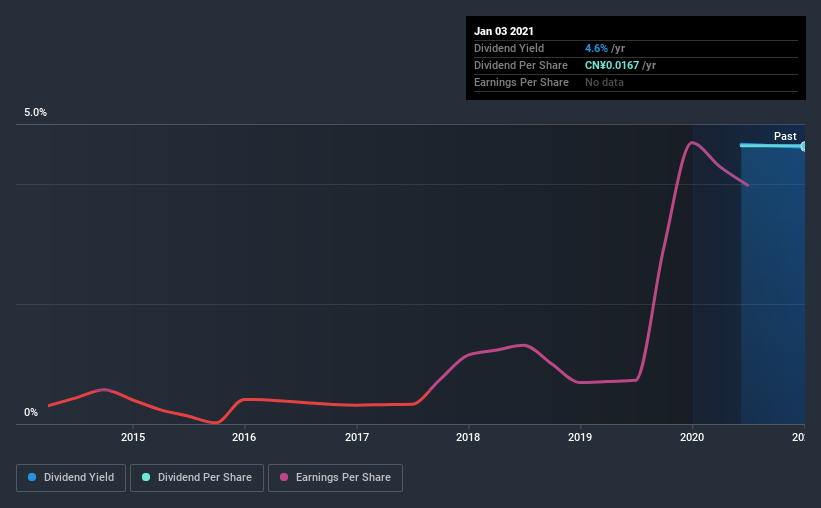Click the 4.6% dividend yield value
Screen dimensions: 821x508
point(596,48)
